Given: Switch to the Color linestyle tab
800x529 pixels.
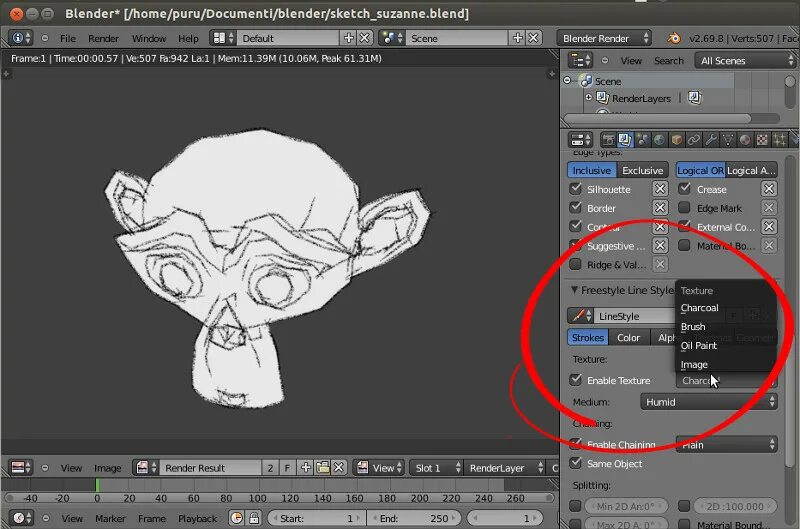Looking at the screenshot, I should pyautogui.click(x=628, y=337).
